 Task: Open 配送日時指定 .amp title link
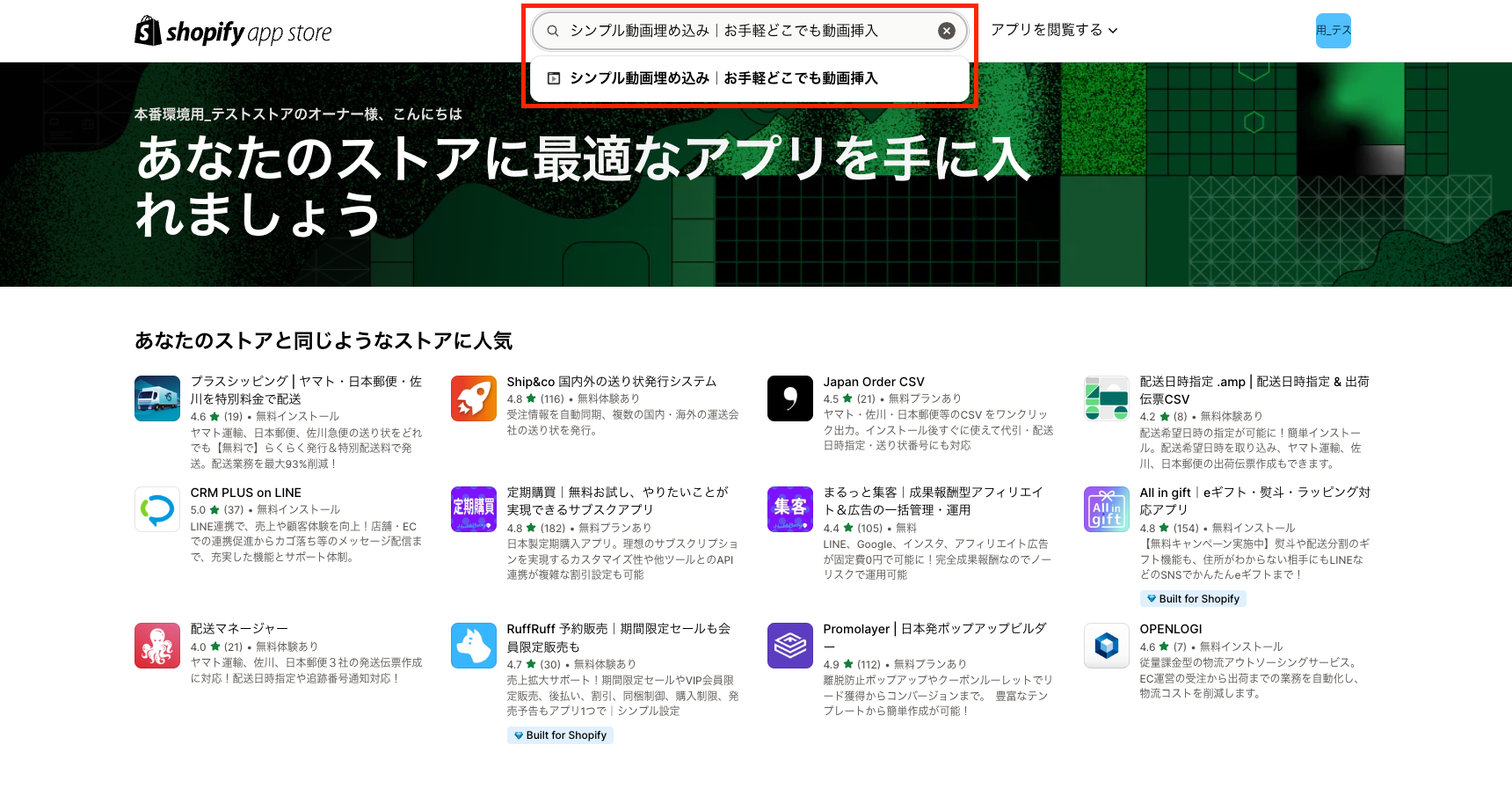pyautogui.click(x=1254, y=390)
